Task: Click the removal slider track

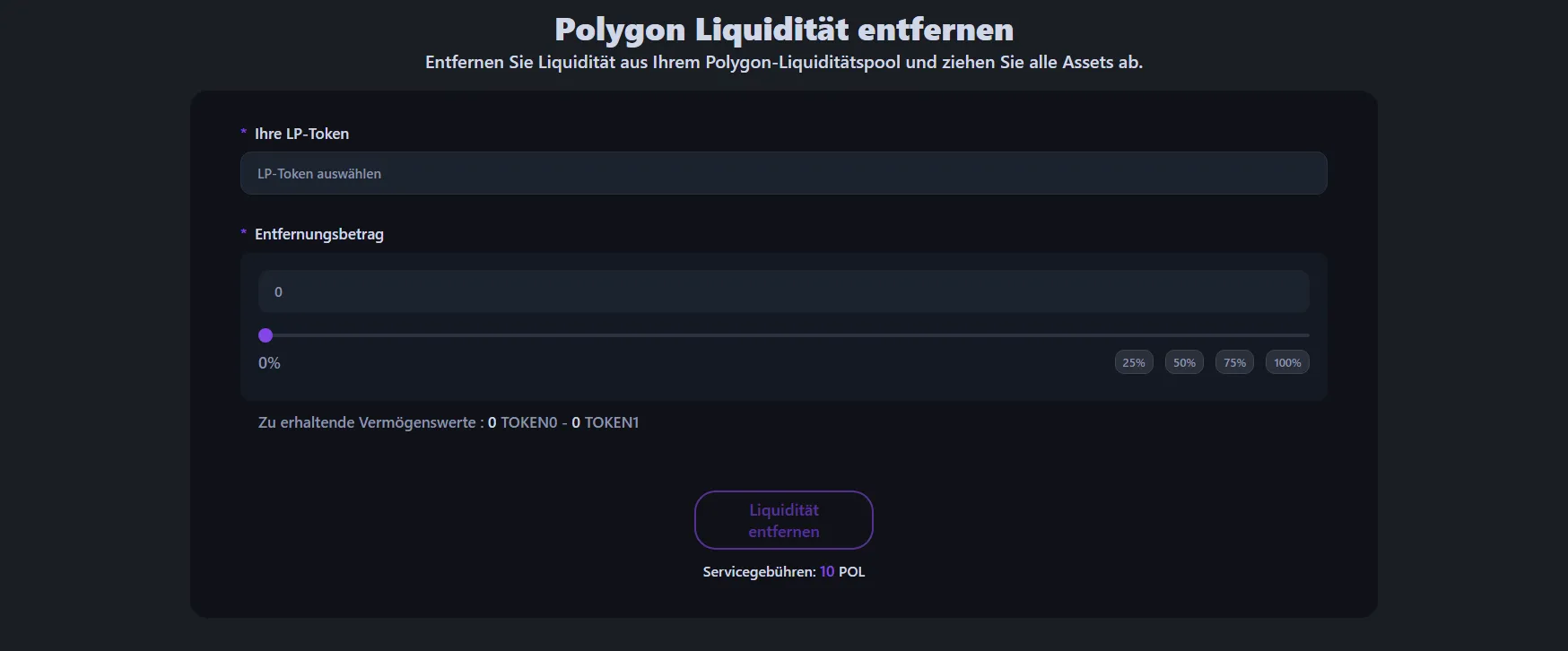Action: 786,335
